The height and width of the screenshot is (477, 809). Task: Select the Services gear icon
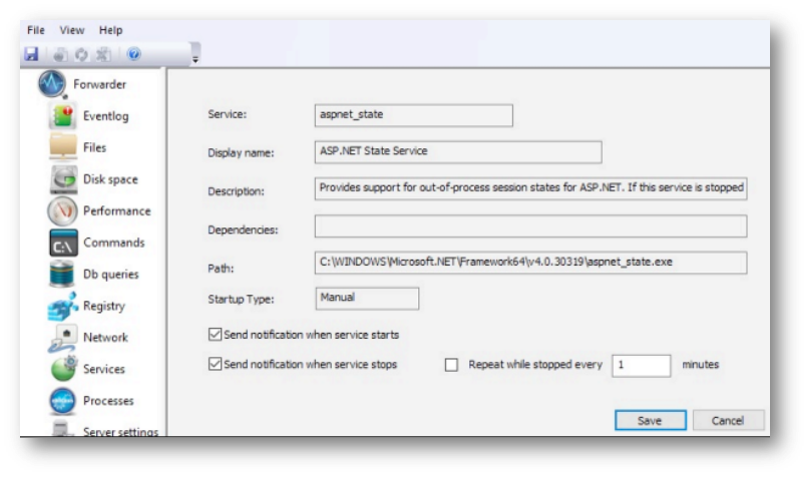pyautogui.click(x=63, y=369)
